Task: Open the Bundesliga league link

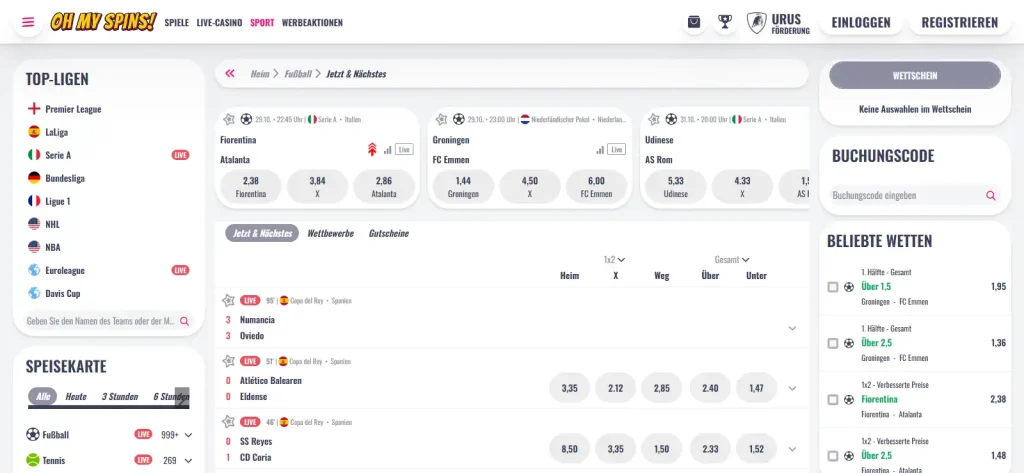Action: pos(65,178)
